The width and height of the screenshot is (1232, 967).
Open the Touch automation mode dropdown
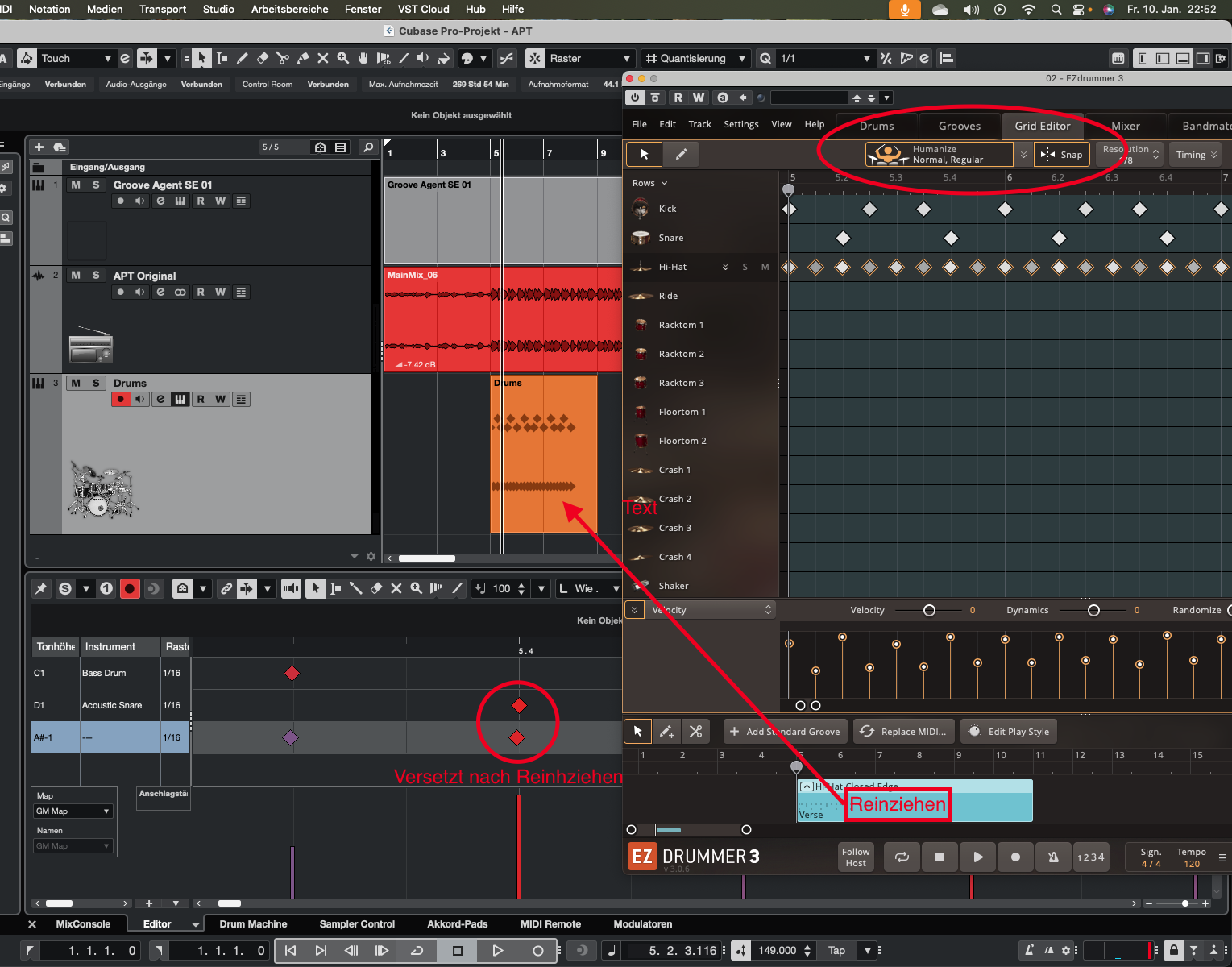click(x=106, y=58)
